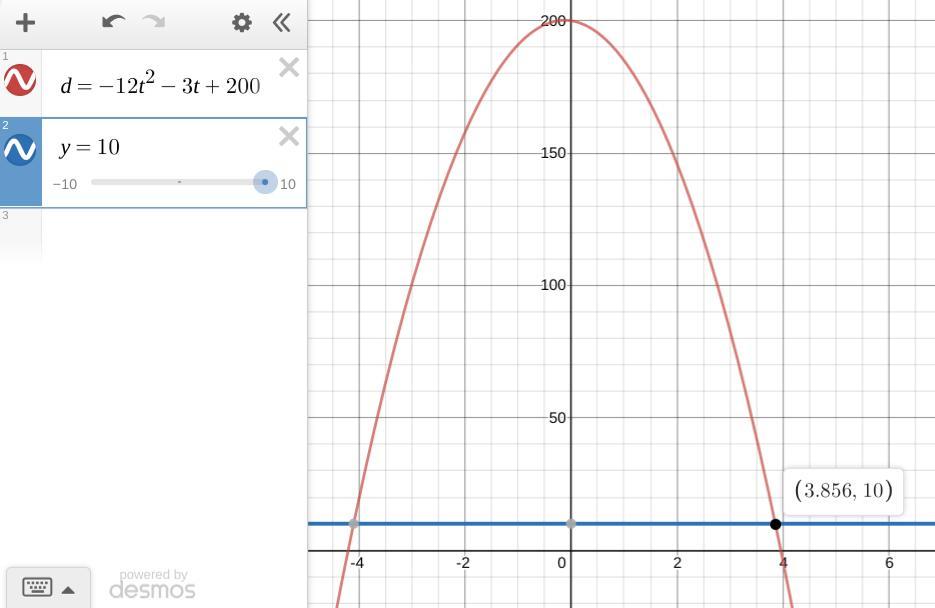The width and height of the screenshot is (935, 608).
Task: Set slider upper bound 10
Action: tap(288, 184)
